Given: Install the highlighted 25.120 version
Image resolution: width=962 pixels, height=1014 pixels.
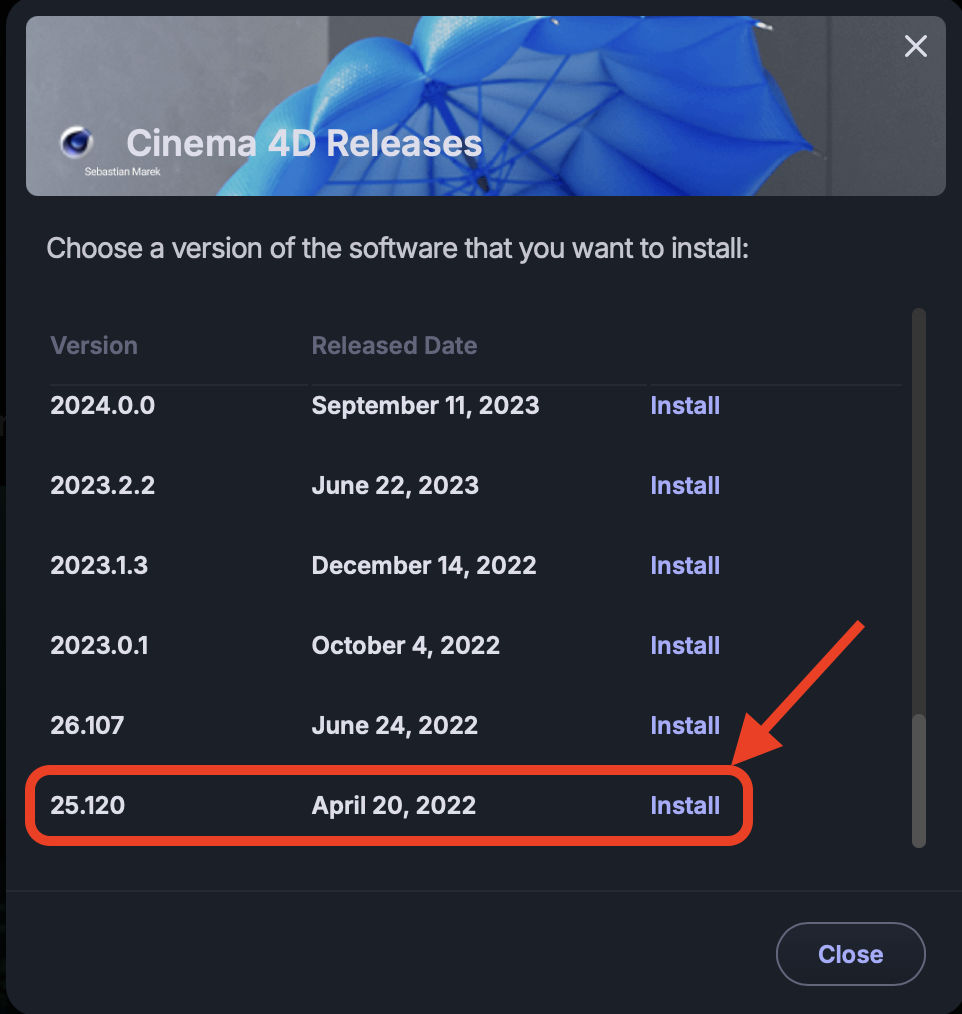Looking at the screenshot, I should click(x=685, y=806).
